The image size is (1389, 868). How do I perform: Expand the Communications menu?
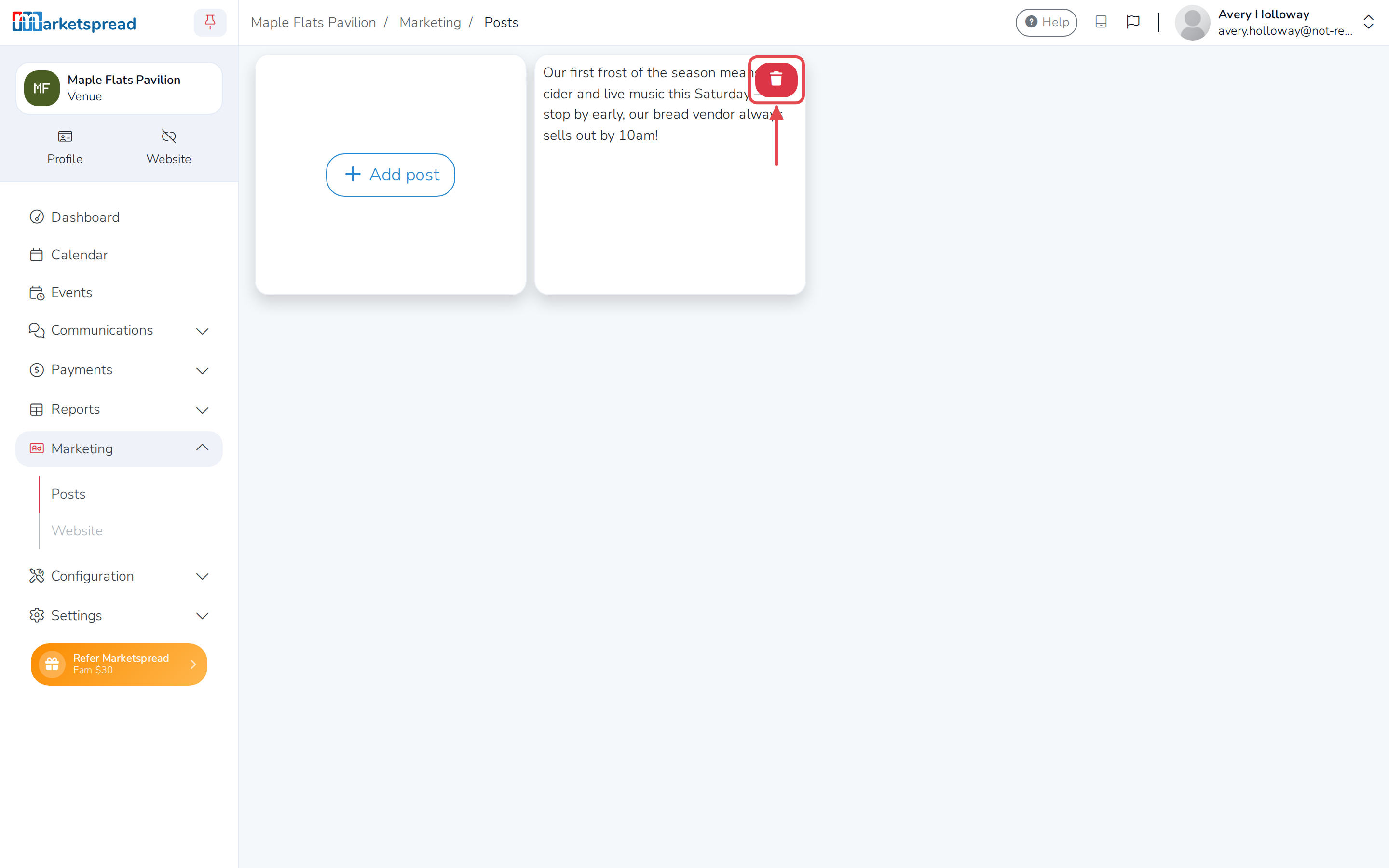tap(119, 330)
